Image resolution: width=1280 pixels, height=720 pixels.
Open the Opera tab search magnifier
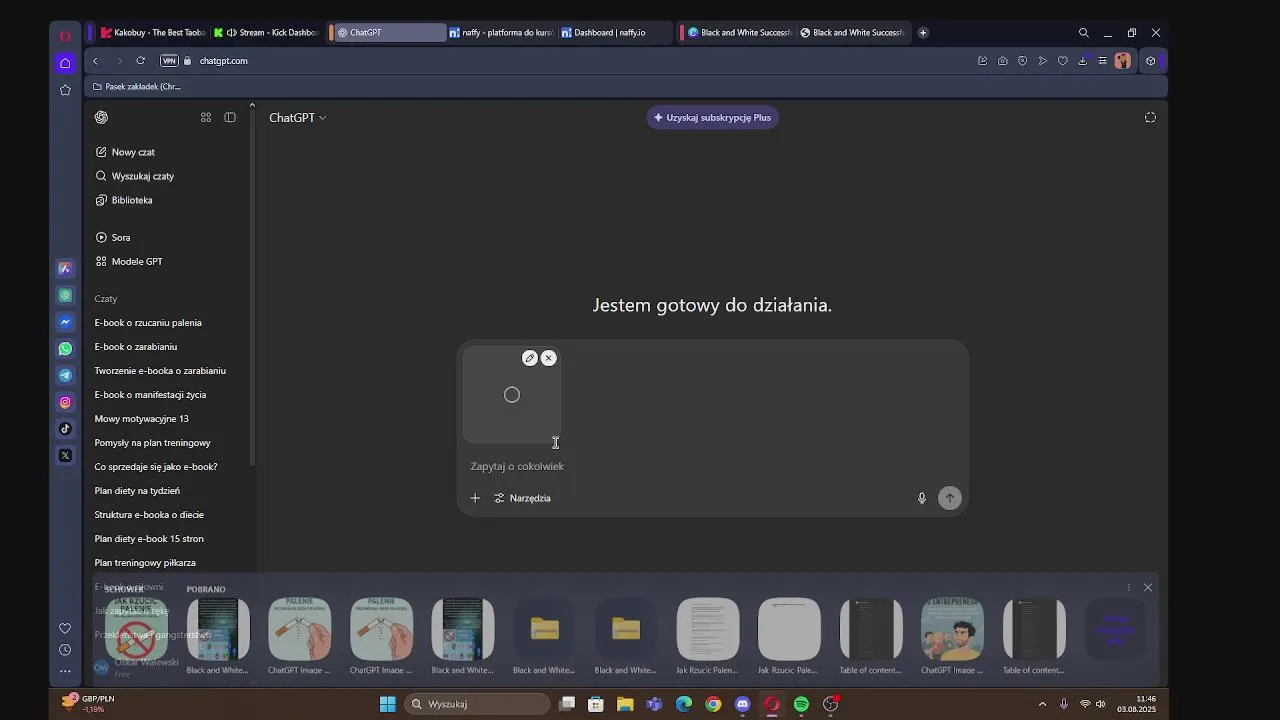pyautogui.click(x=1083, y=33)
